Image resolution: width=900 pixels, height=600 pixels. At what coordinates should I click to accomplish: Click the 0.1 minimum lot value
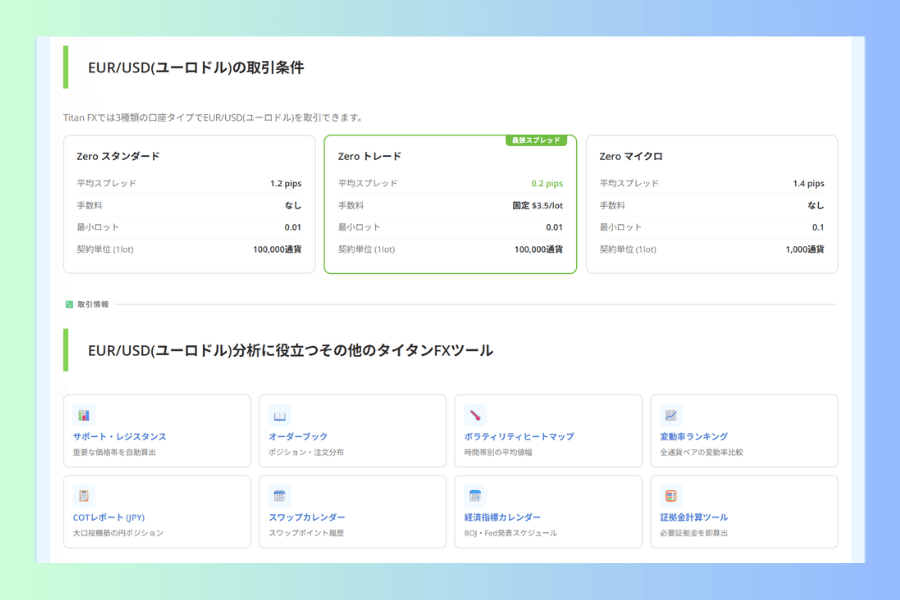[x=818, y=227]
